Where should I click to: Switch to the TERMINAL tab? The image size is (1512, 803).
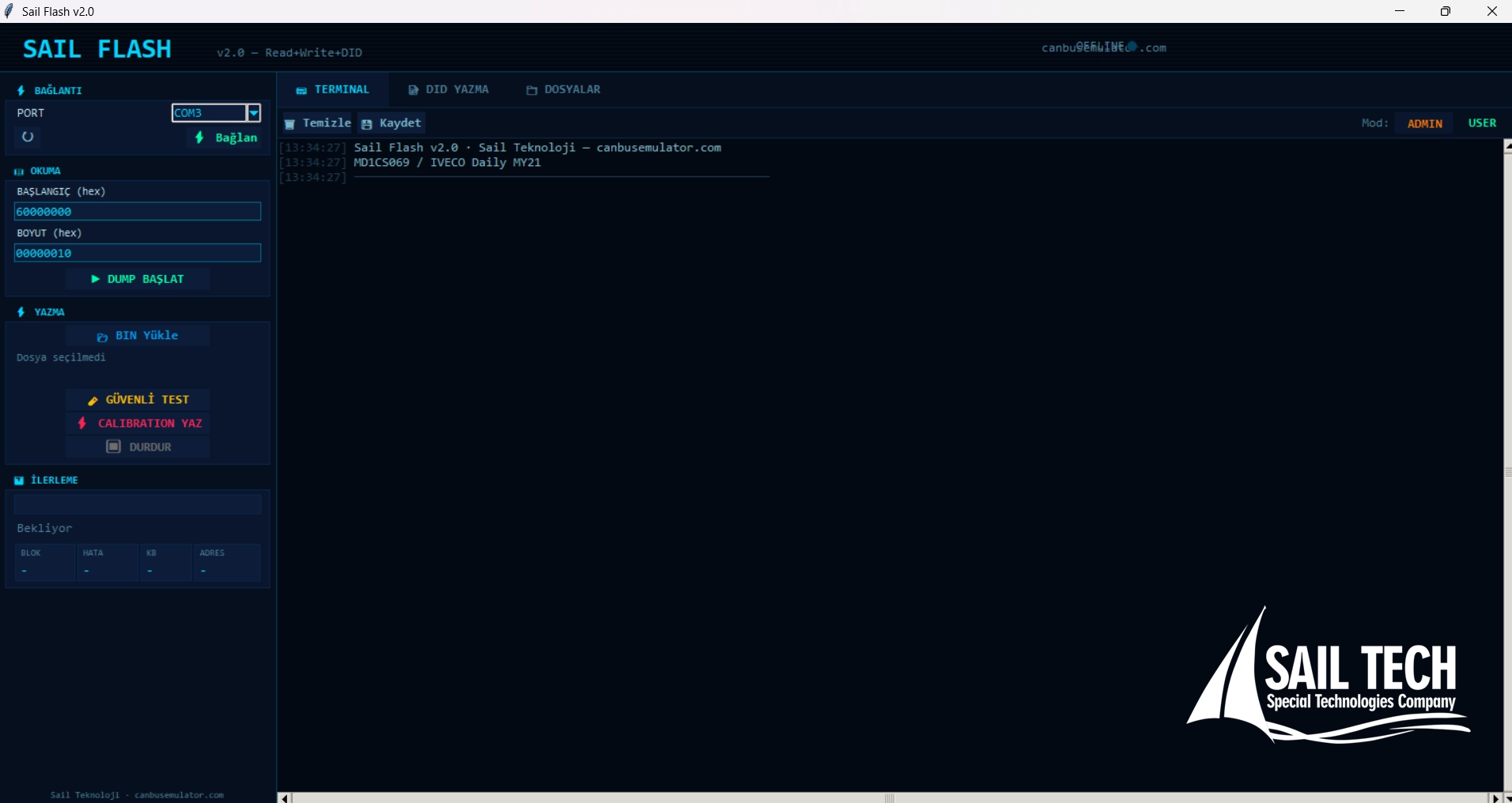pos(333,90)
